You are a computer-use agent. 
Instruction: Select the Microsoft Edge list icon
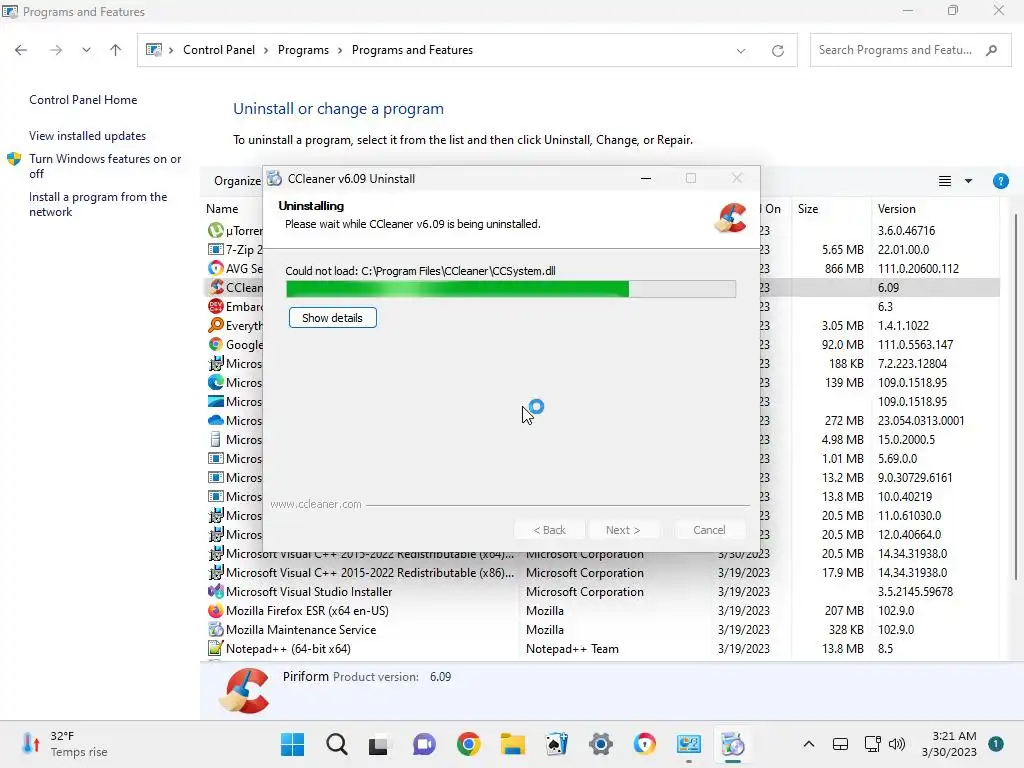pos(216,382)
